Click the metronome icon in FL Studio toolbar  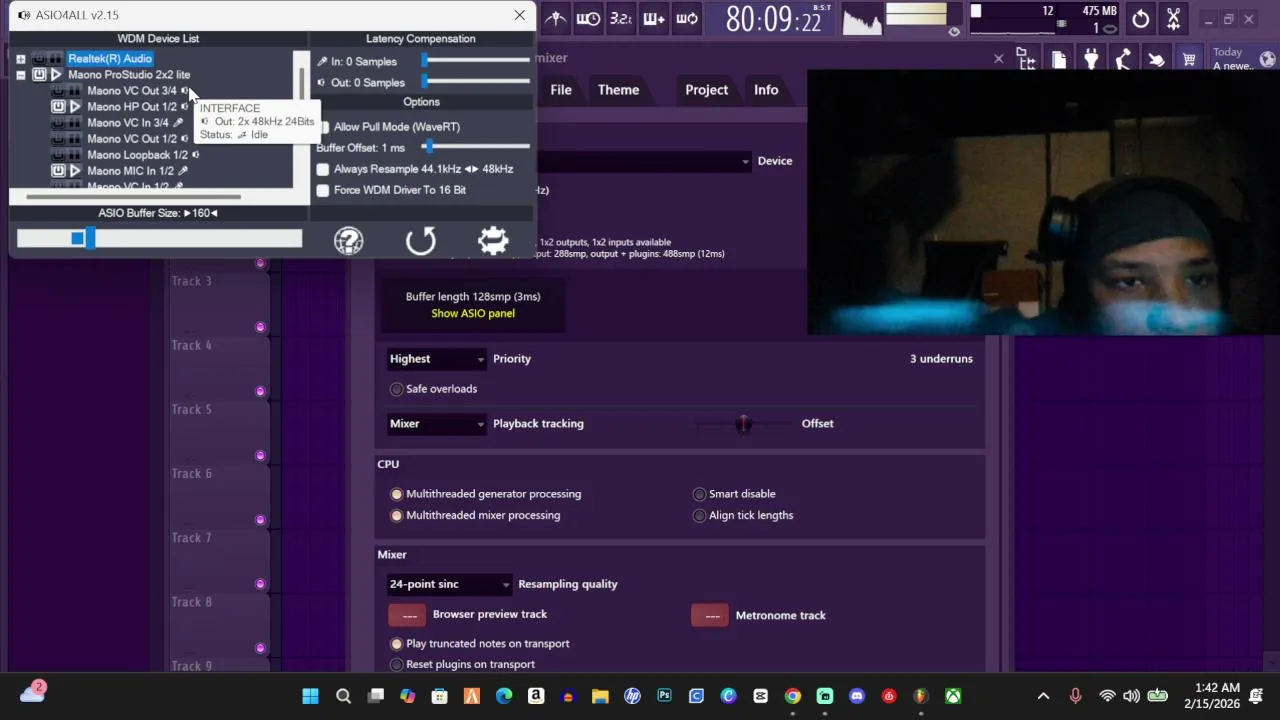point(555,18)
